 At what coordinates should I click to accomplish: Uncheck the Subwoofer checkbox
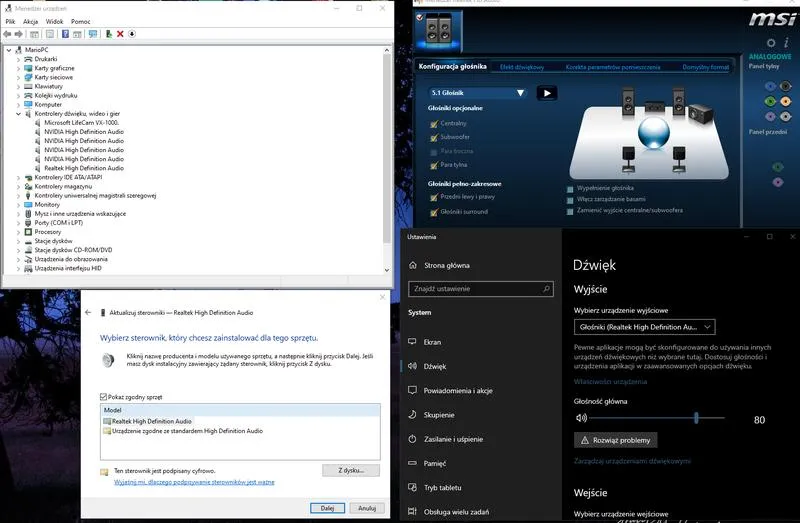tap(434, 137)
